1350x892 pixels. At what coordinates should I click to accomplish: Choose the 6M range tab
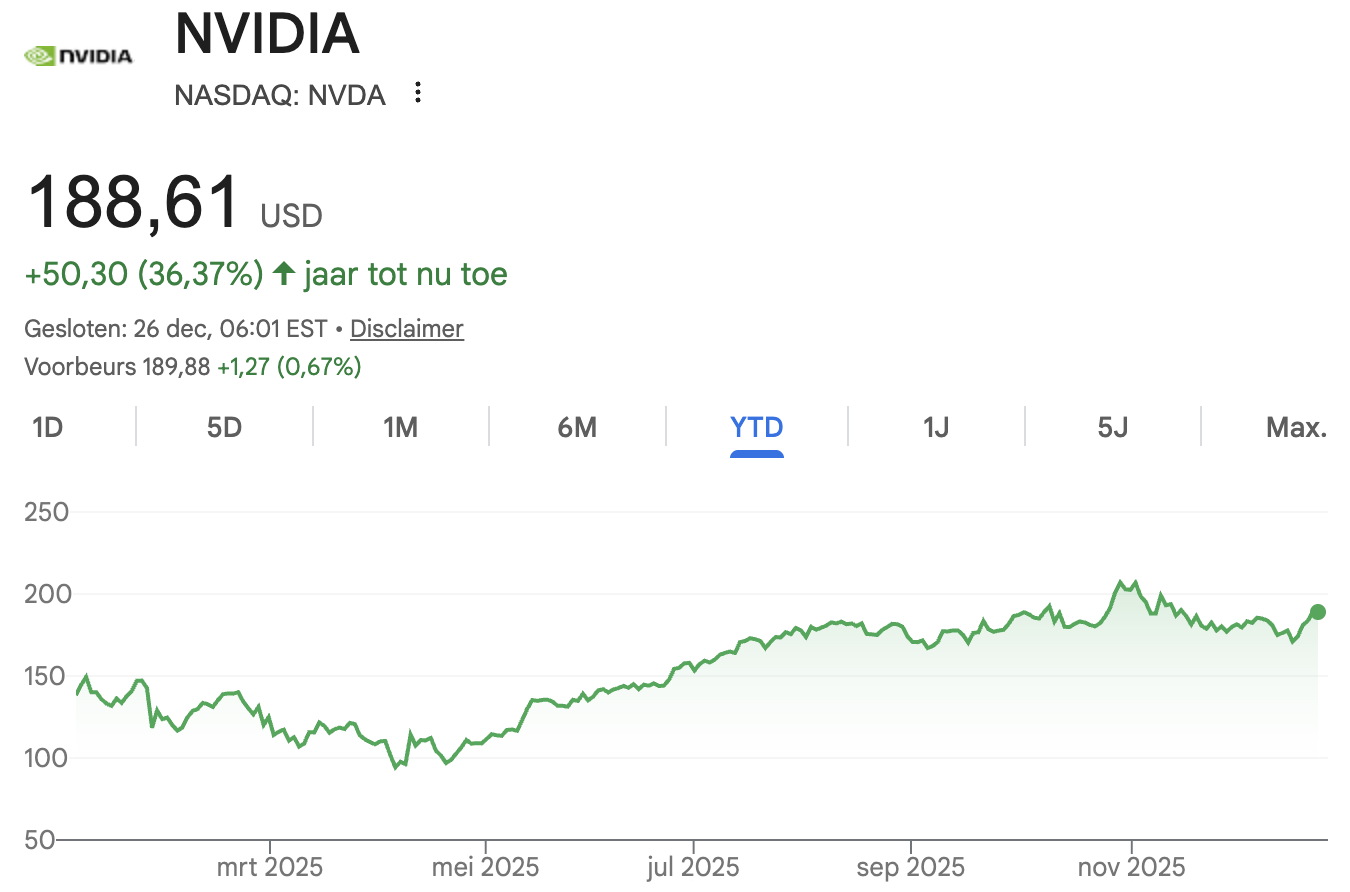577,428
